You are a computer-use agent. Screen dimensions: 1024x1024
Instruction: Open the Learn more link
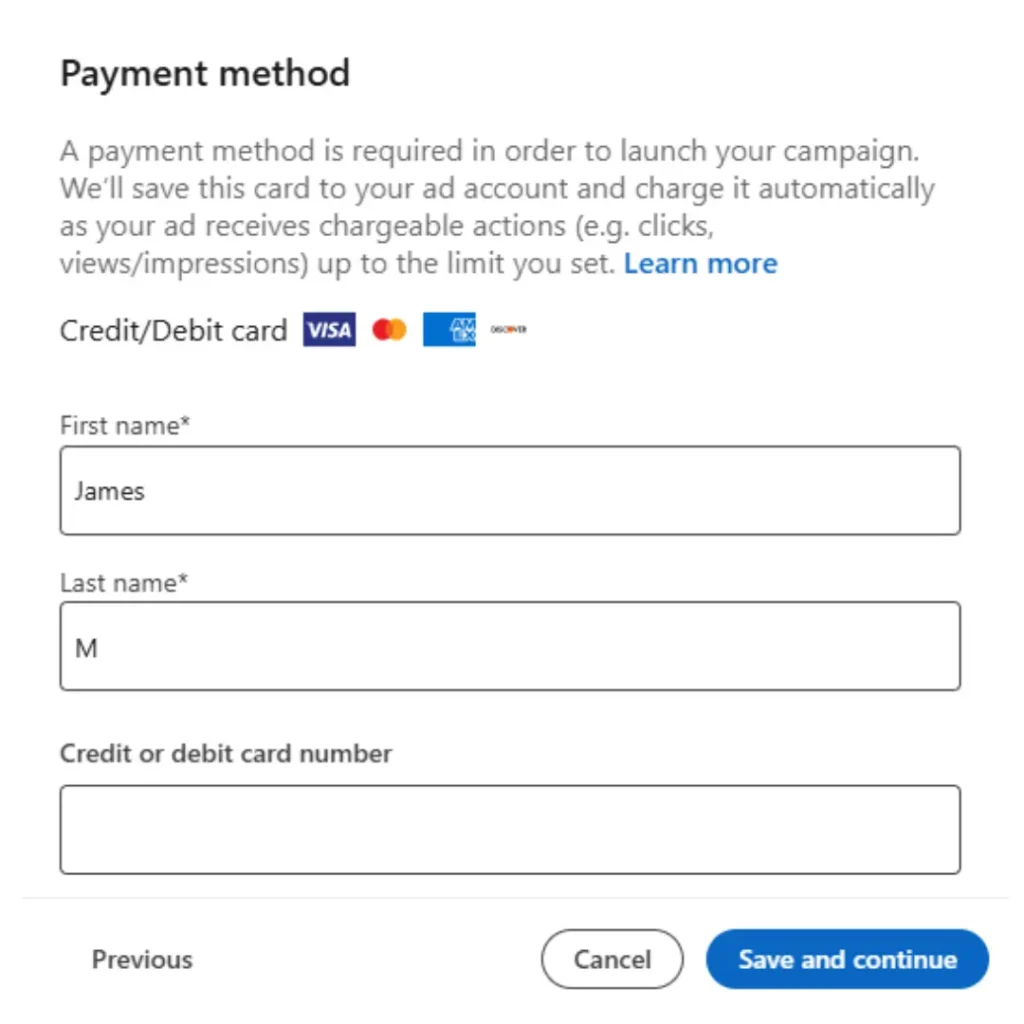(x=700, y=264)
